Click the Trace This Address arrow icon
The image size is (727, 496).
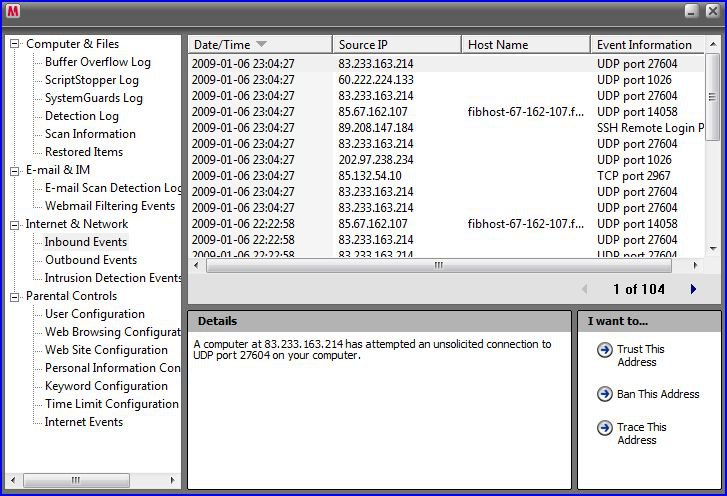pos(605,427)
